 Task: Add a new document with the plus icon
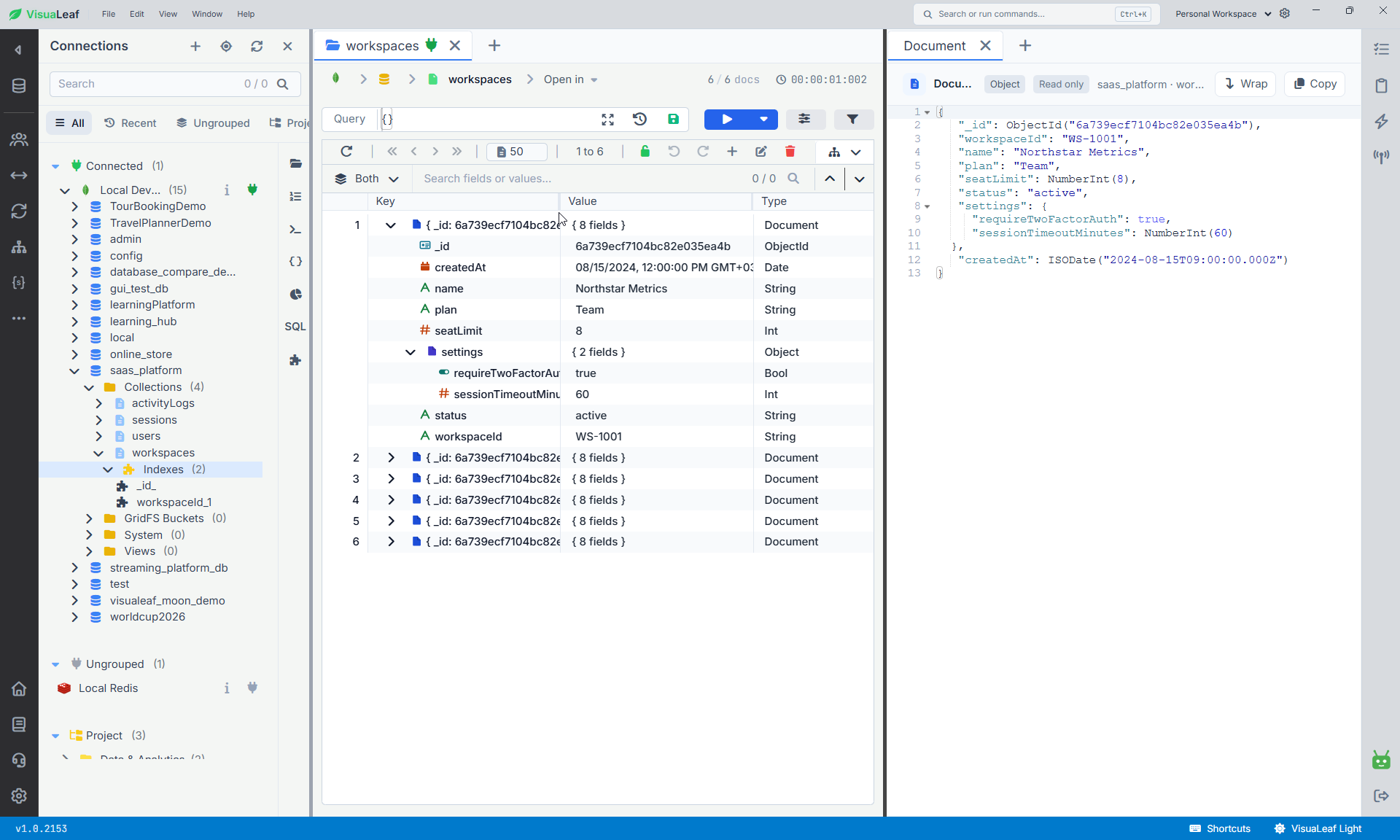click(732, 152)
